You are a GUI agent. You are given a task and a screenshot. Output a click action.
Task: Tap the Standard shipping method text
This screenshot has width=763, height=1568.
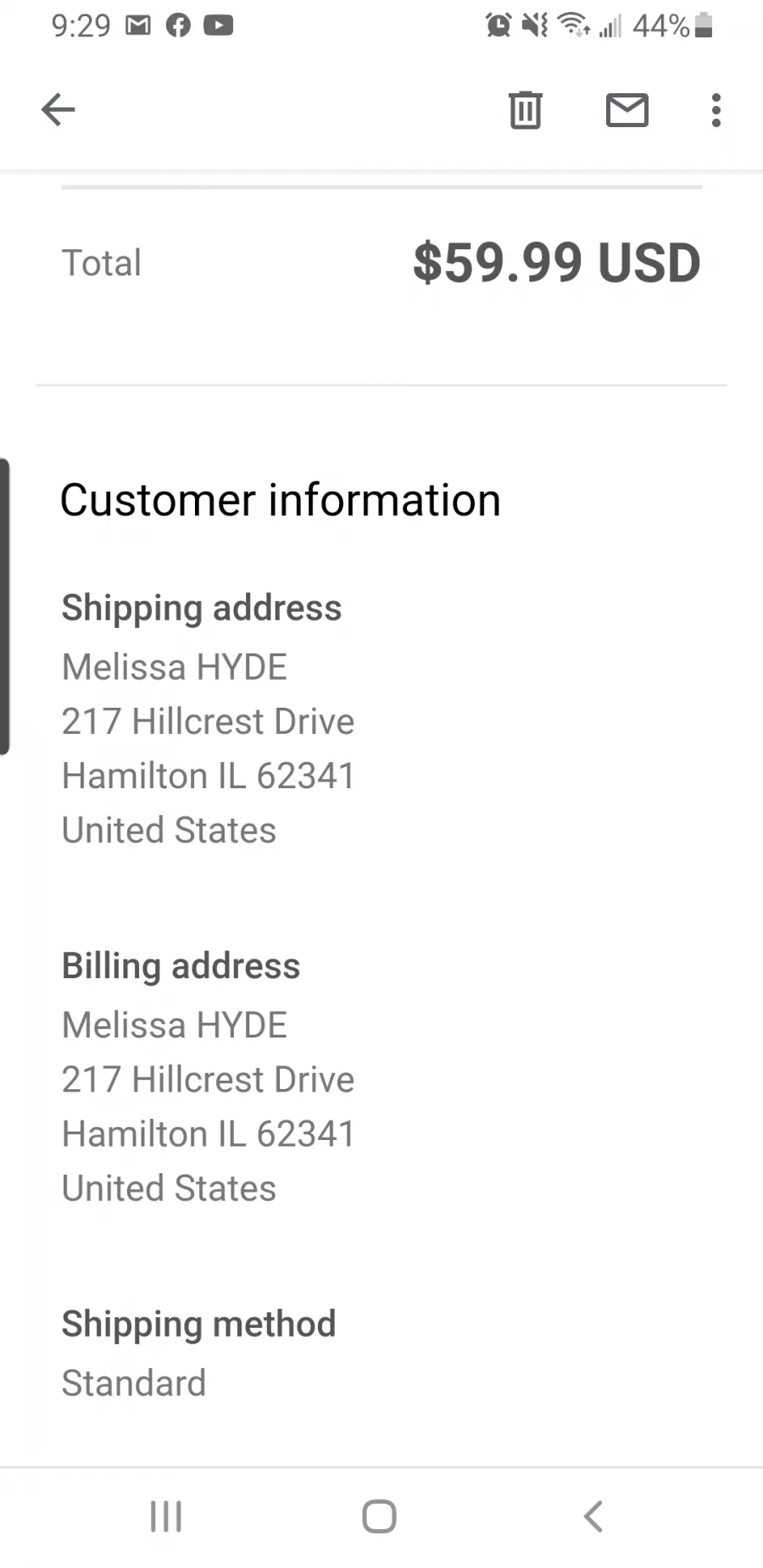coord(134,1383)
